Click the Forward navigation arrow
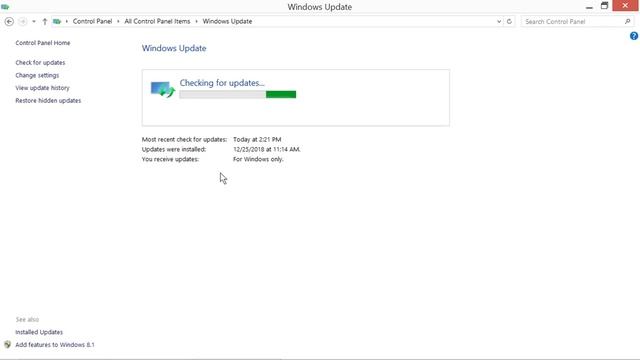Image resolution: width=640 pixels, height=360 pixels. tap(23, 22)
